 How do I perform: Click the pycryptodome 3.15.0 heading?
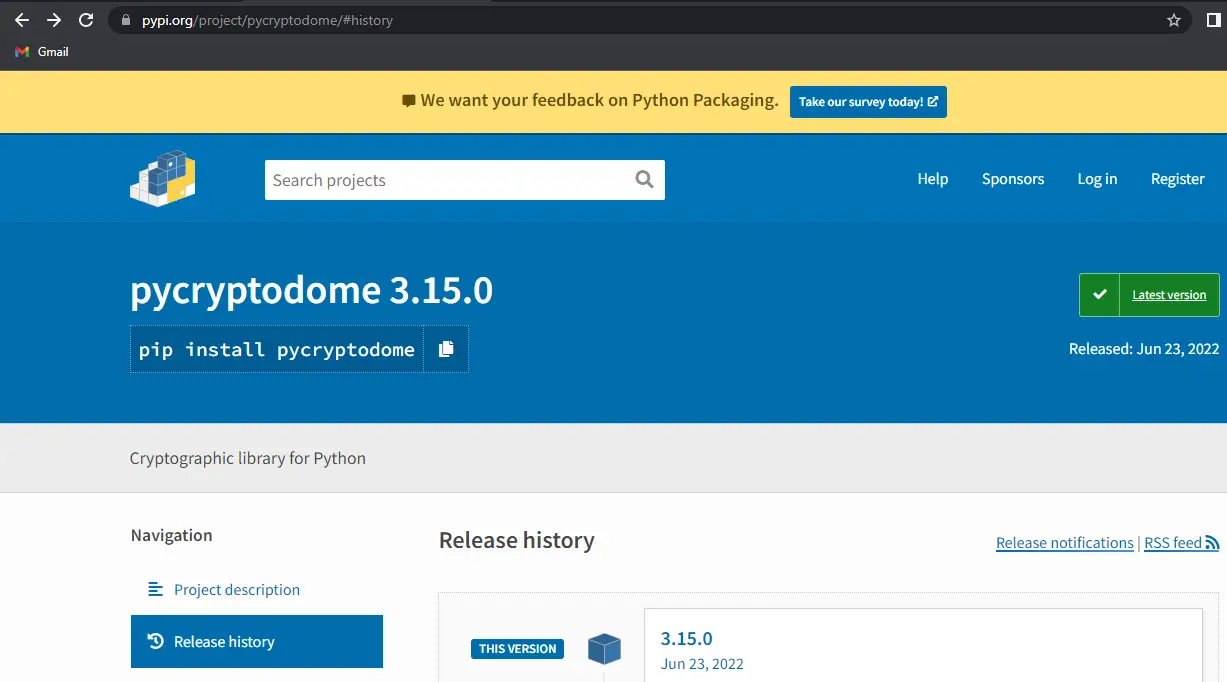[311, 291]
